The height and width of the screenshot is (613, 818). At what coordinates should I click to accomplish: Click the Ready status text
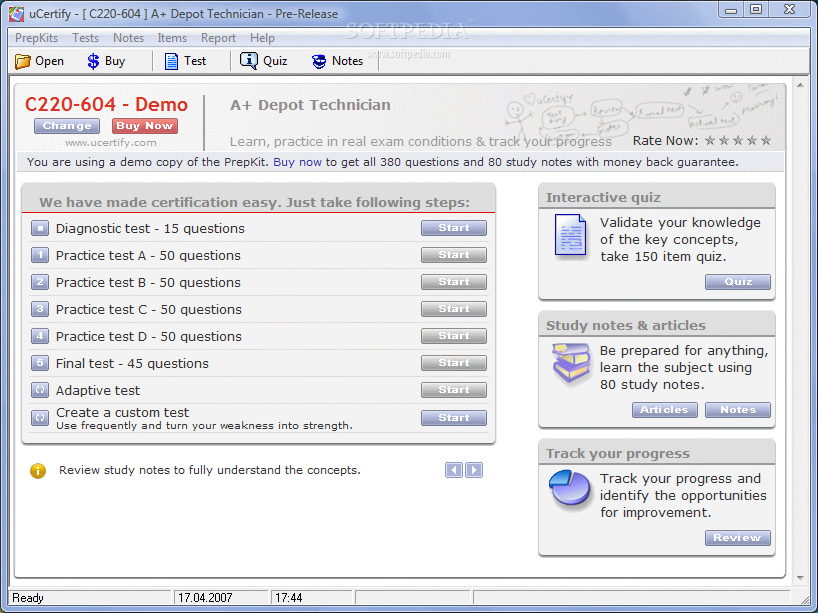tap(28, 598)
